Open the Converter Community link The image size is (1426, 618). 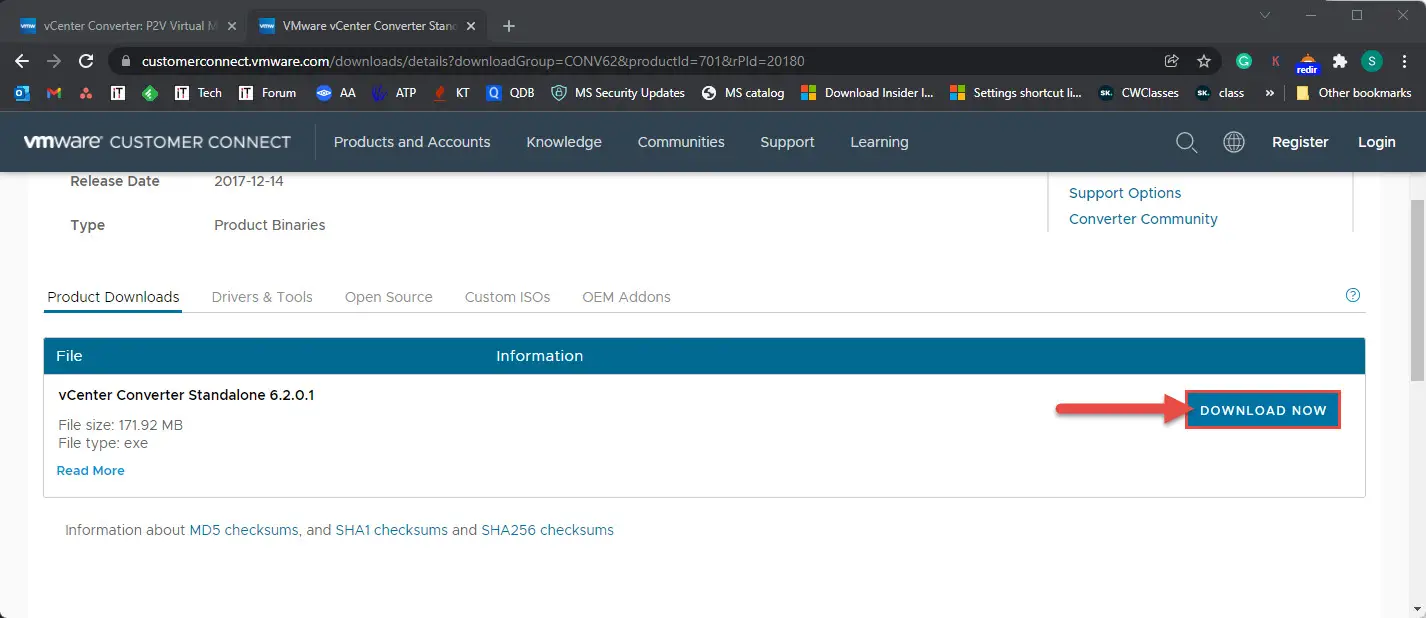coord(1143,219)
